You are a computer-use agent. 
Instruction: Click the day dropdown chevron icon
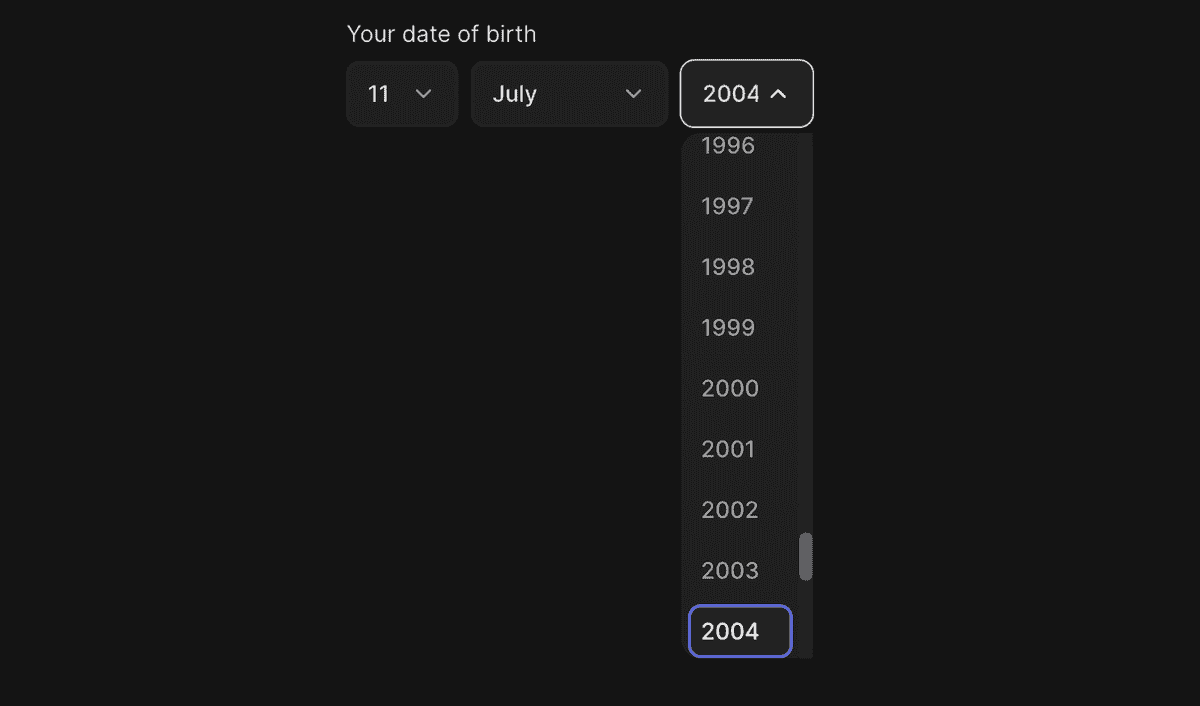click(423, 94)
